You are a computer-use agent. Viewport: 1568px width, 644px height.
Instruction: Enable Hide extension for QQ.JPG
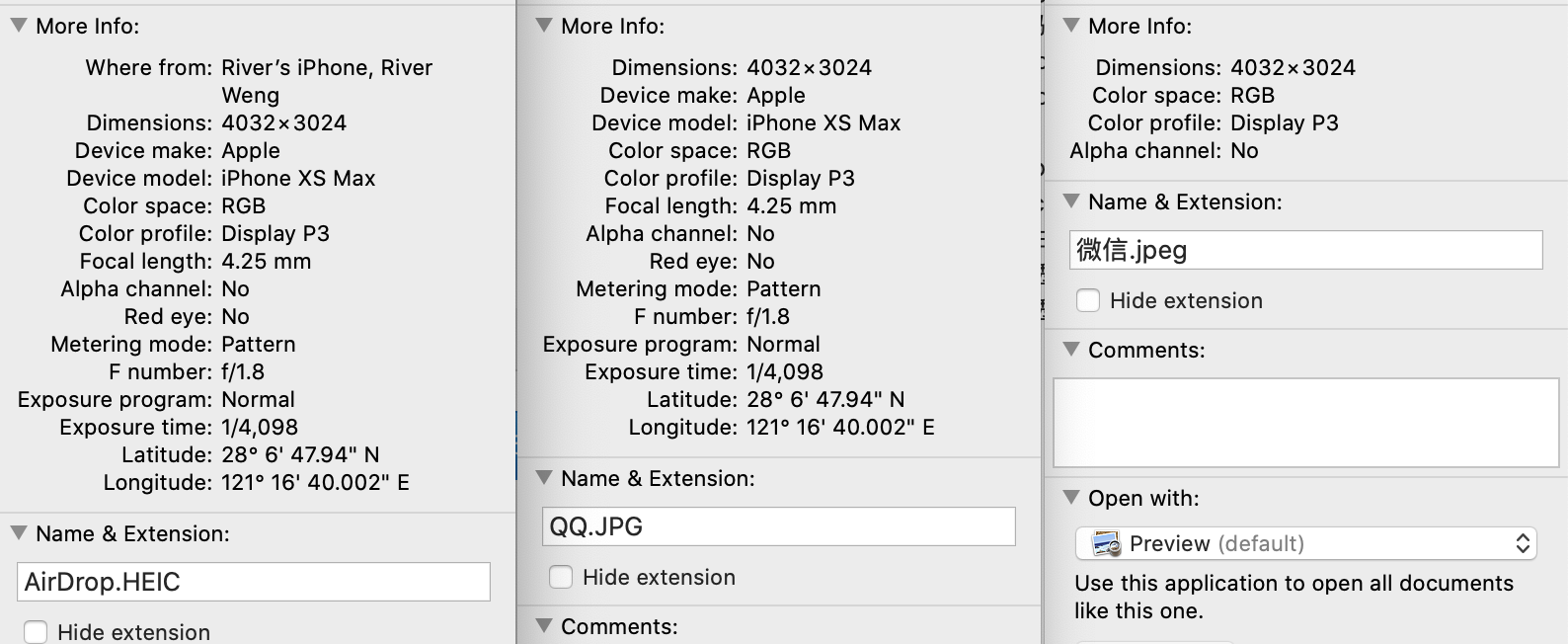coord(561,577)
